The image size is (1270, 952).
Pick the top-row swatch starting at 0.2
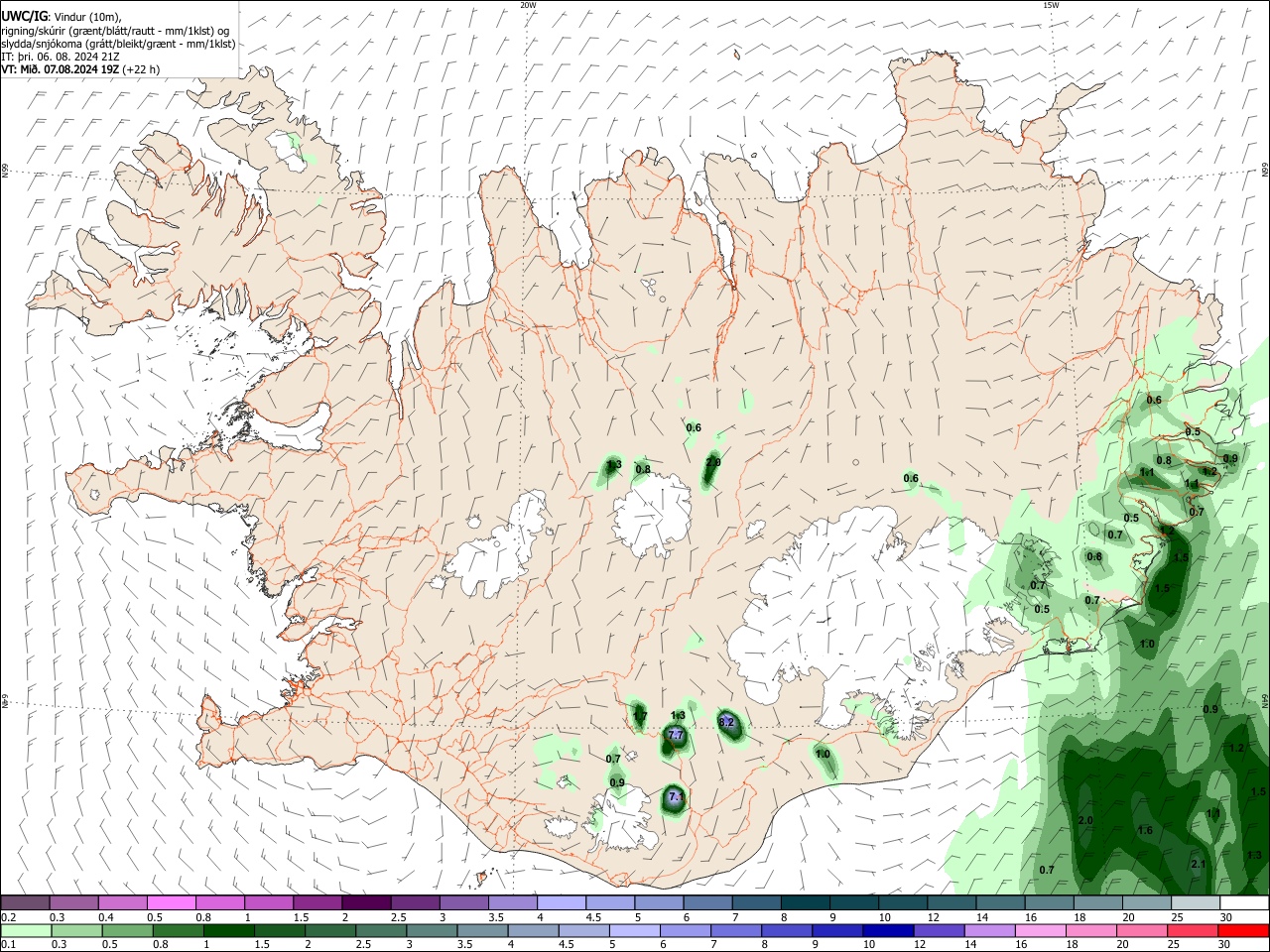[25, 903]
